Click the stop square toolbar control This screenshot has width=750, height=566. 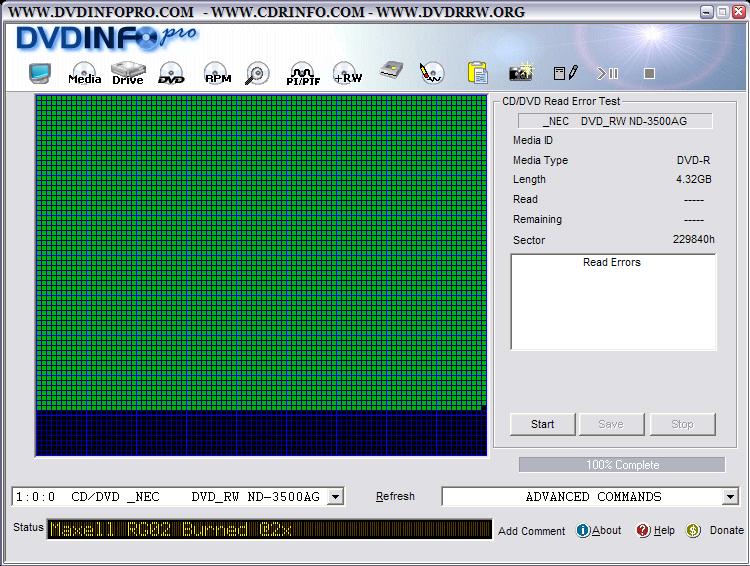point(649,73)
